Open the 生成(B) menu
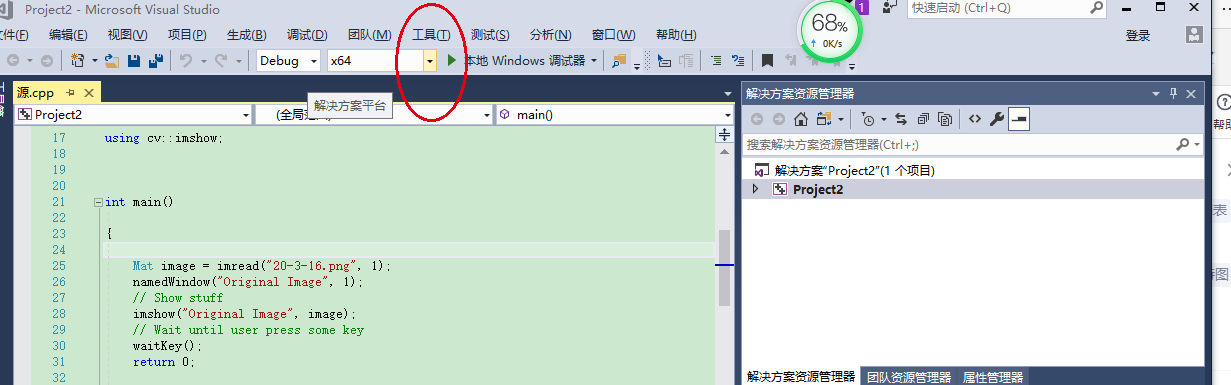Image resolution: width=1231 pixels, height=385 pixels. [x=247, y=35]
